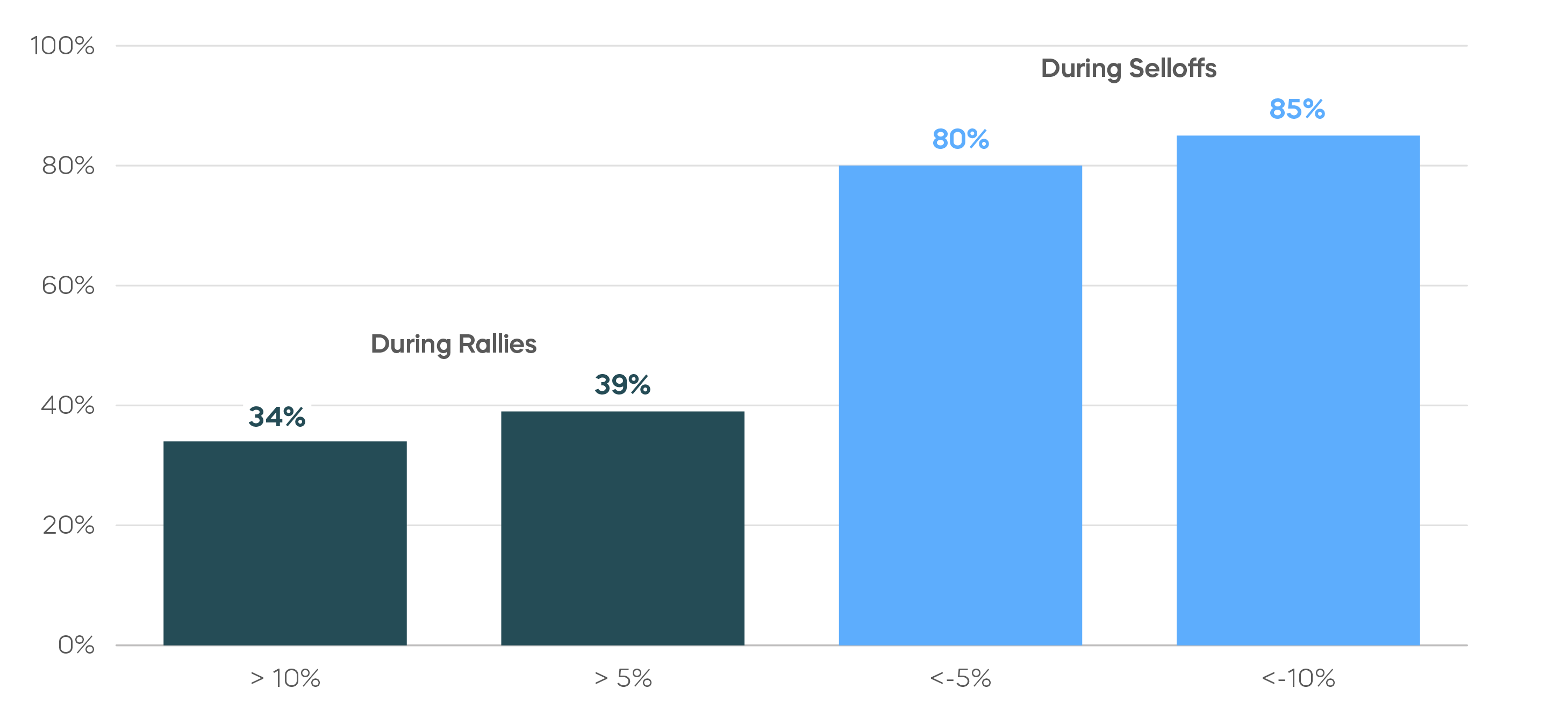
Task: Click the During Selloffs heading
Action: click(x=1128, y=69)
